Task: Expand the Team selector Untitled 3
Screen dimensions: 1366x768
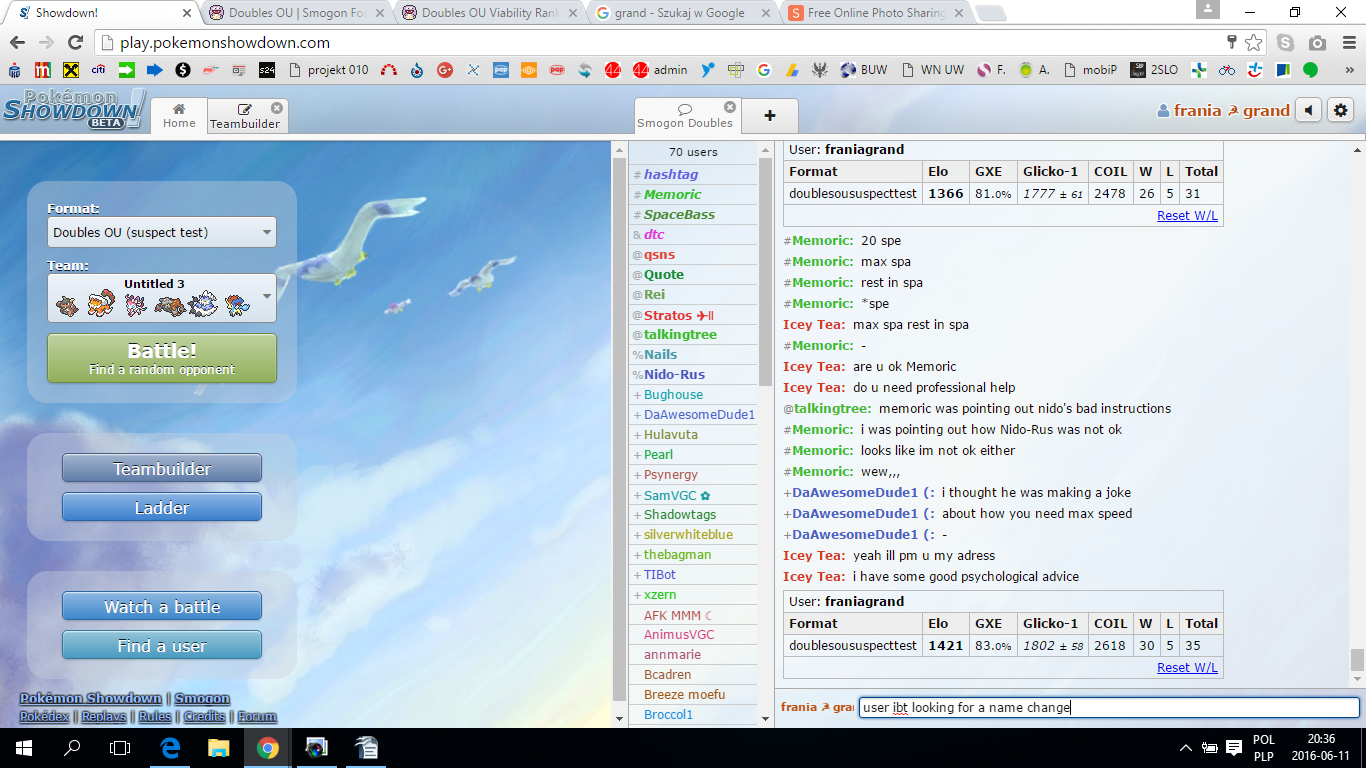Action: (162, 298)
